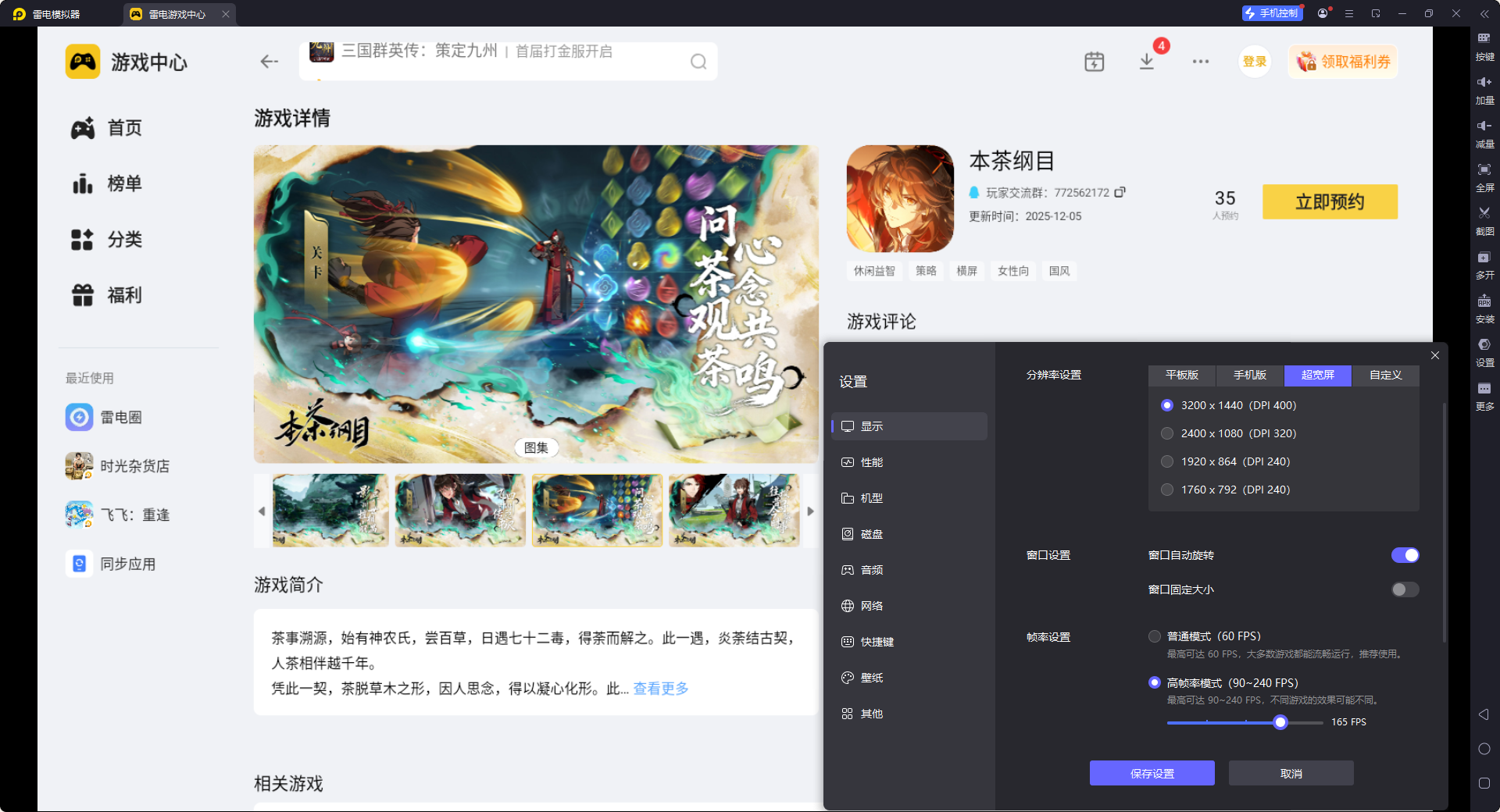Open 快捷键 settings section

(909, 642)
